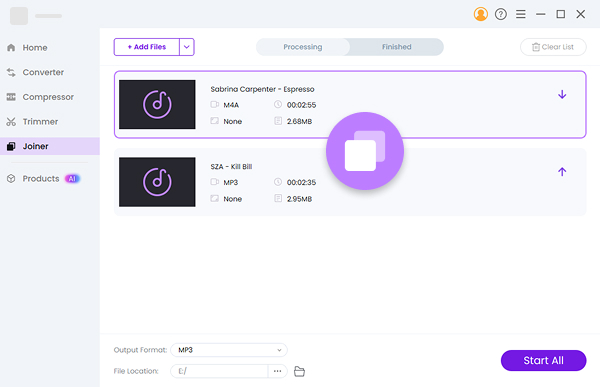The height and width of the screenshot is (387, 600).
Task: Open the user account icon
Action: pos(481,15)
